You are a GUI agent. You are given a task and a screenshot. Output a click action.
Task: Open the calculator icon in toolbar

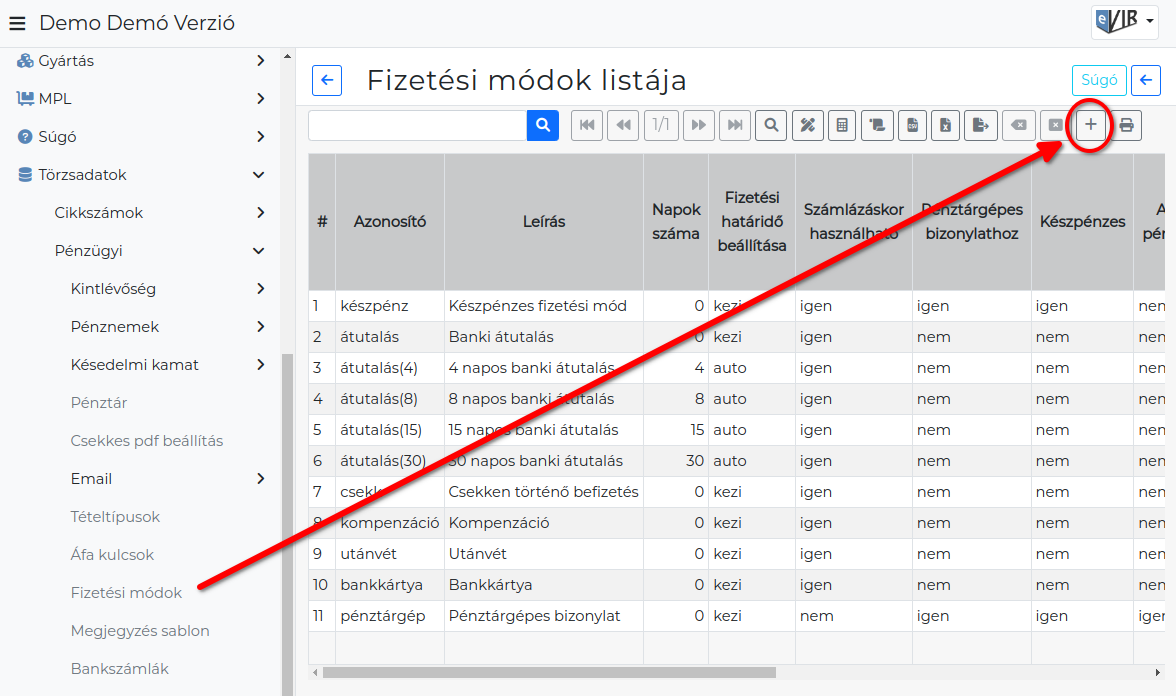[x=842, y=125]
